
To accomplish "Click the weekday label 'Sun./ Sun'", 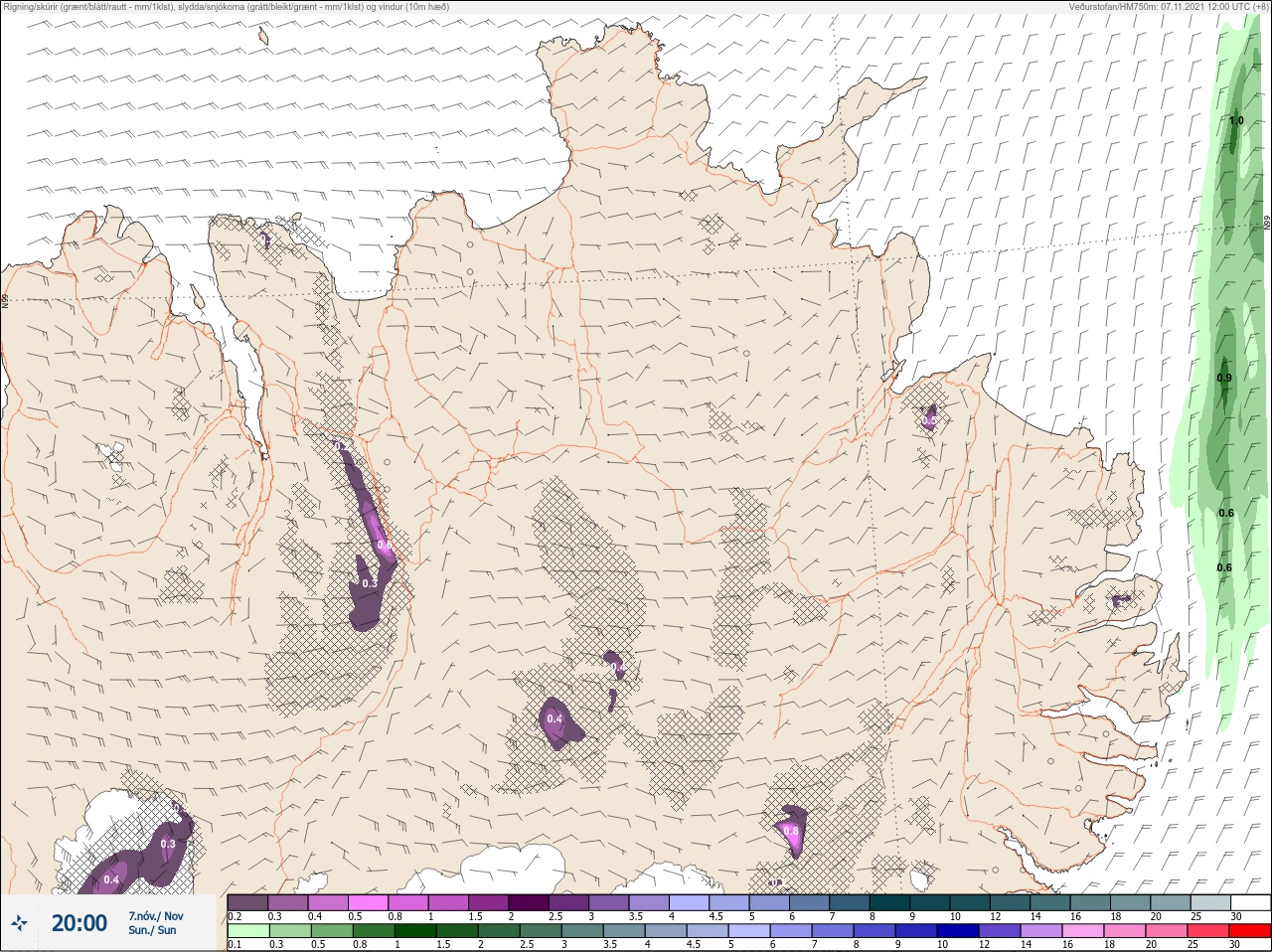I will point(152,930).
